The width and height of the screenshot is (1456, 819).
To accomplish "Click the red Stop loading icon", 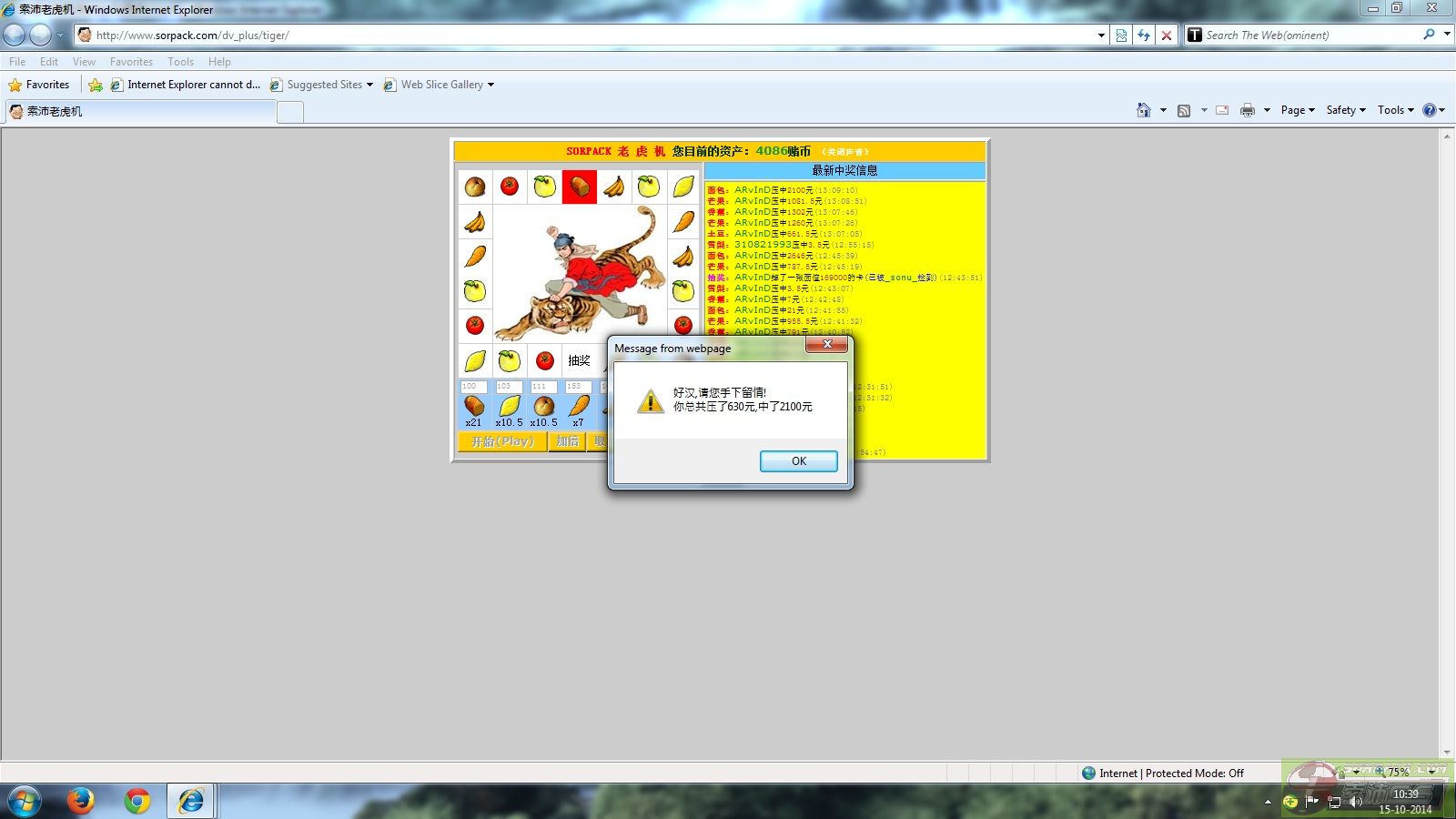I will point(1167,35).
